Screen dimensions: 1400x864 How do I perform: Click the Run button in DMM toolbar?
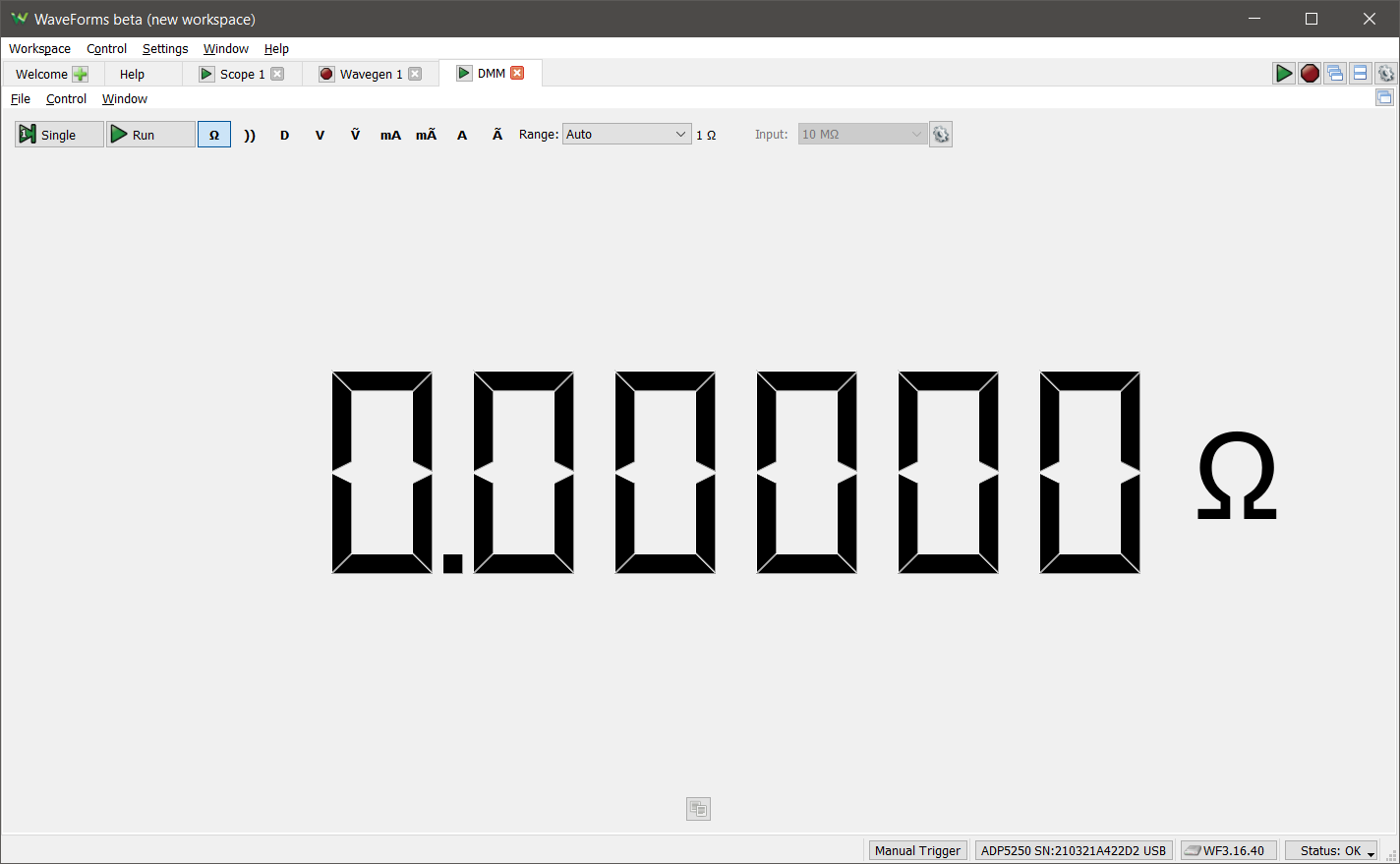(150, 135)
